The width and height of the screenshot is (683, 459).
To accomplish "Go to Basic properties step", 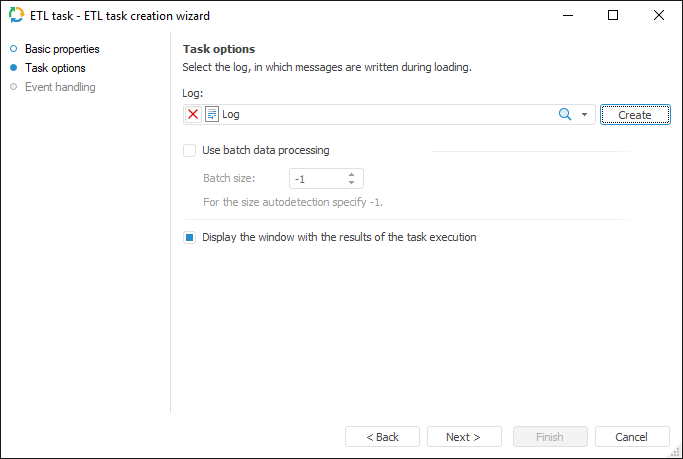I will tap(62, 49).
